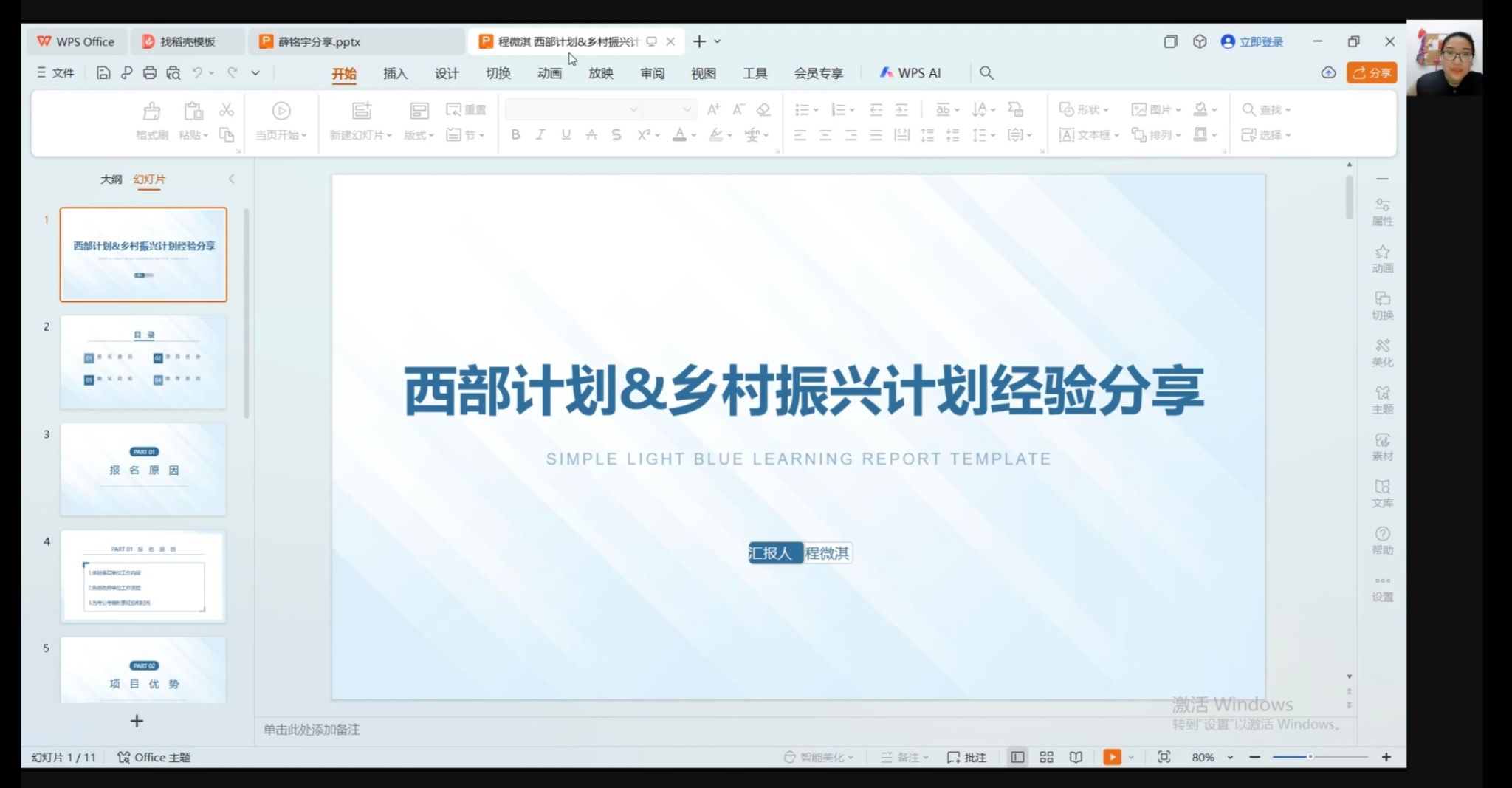
Task: Toggle Slide Sorter view in status bar
Action: pos(1046,757)
